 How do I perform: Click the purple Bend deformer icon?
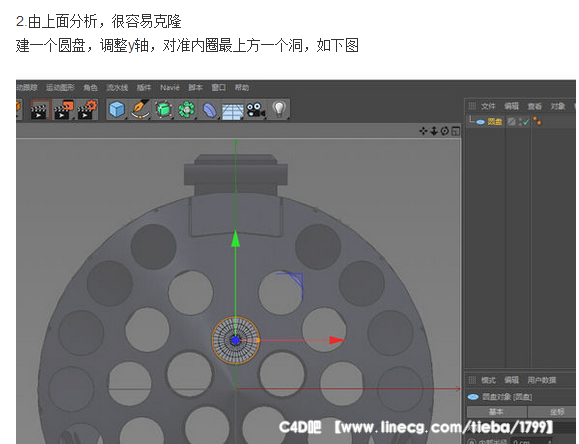(x=209, y=110)
